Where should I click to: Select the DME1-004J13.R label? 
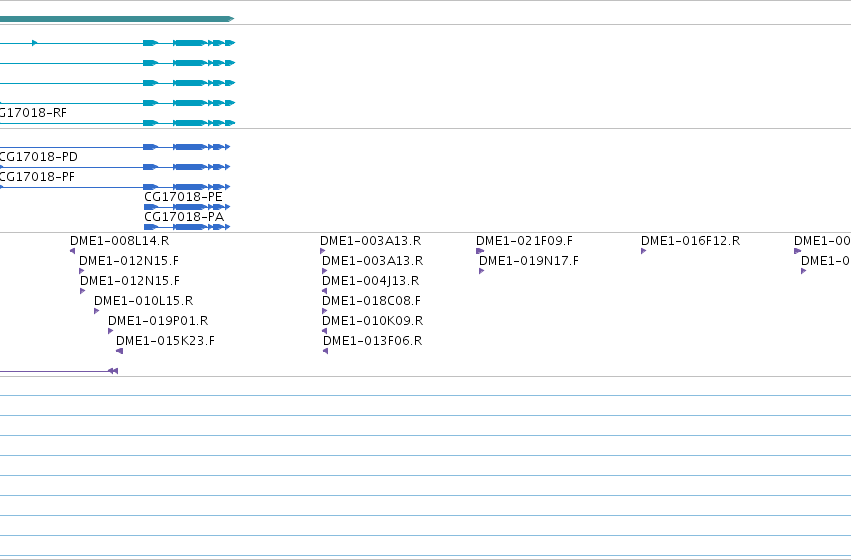tap(371, 281)
